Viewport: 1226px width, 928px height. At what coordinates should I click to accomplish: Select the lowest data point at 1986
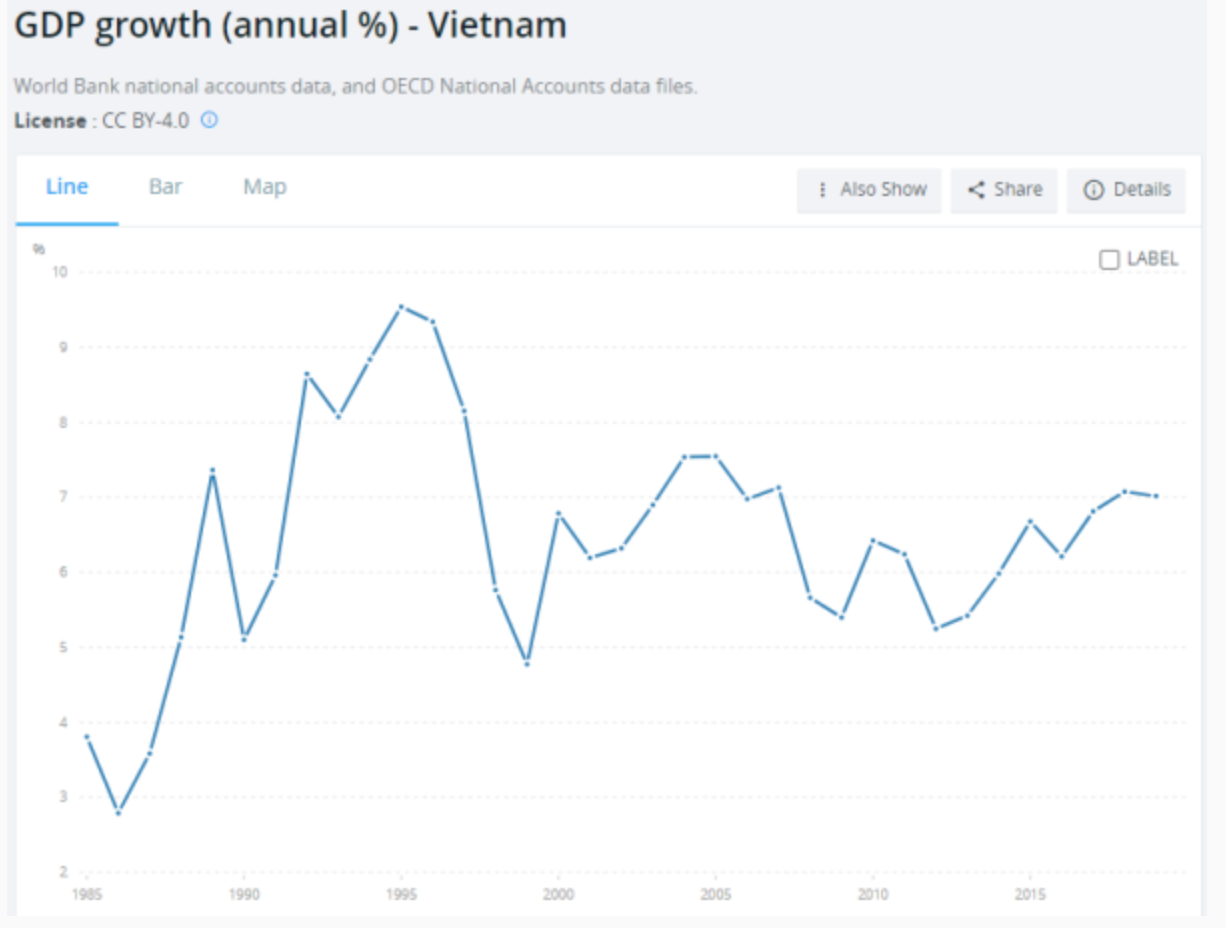(118, 812)
